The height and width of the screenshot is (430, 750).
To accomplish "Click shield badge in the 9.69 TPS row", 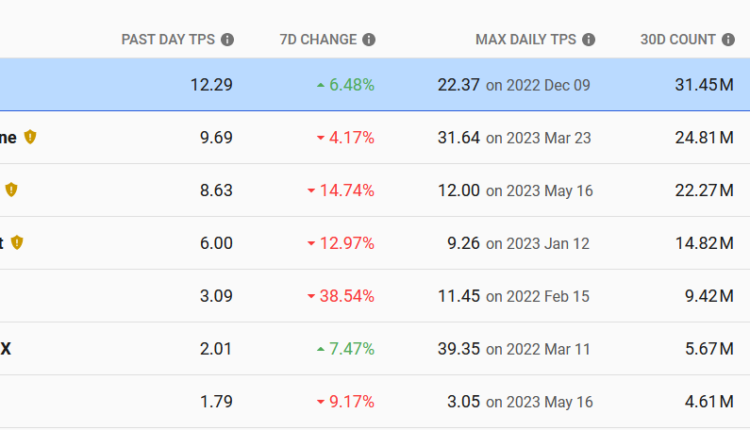I will (31, 137).
